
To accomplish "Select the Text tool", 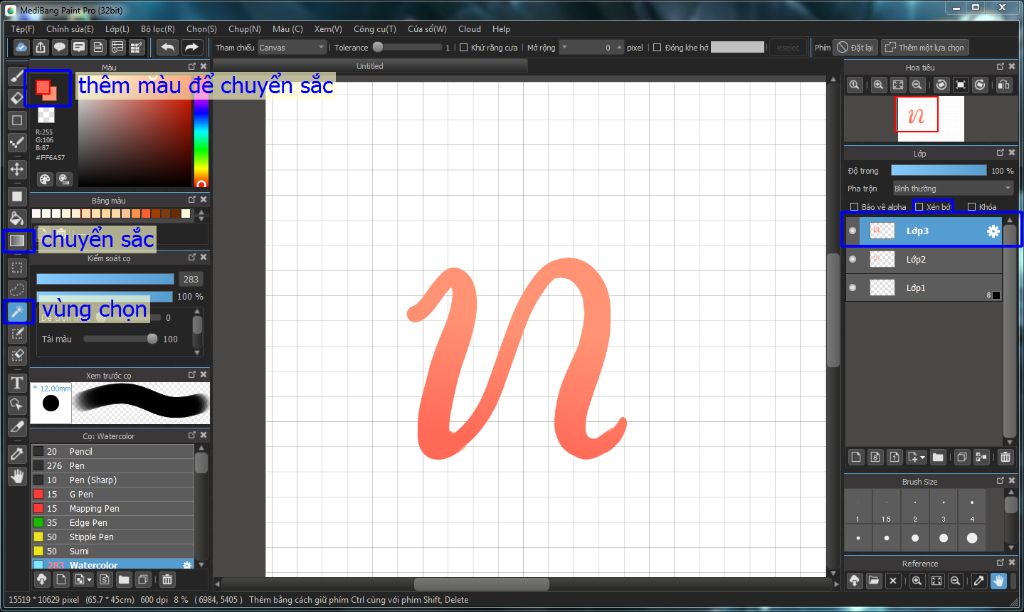I will click(x=17, y=383).
